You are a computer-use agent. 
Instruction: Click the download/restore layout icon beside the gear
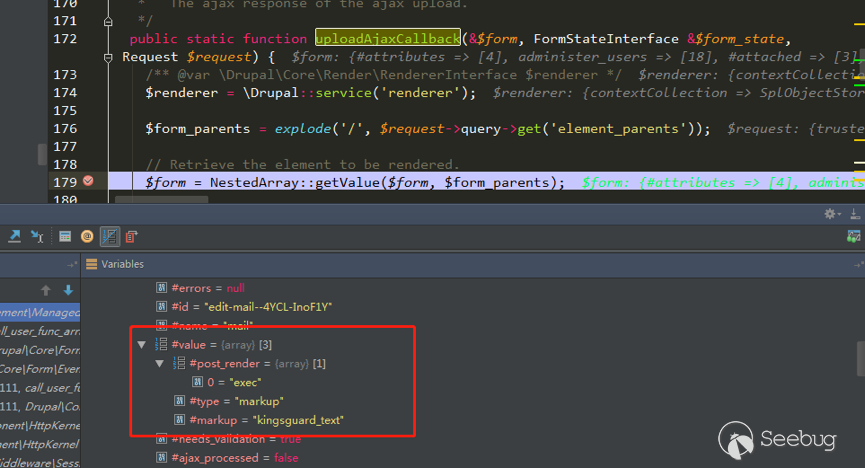[x=855, y=214]
